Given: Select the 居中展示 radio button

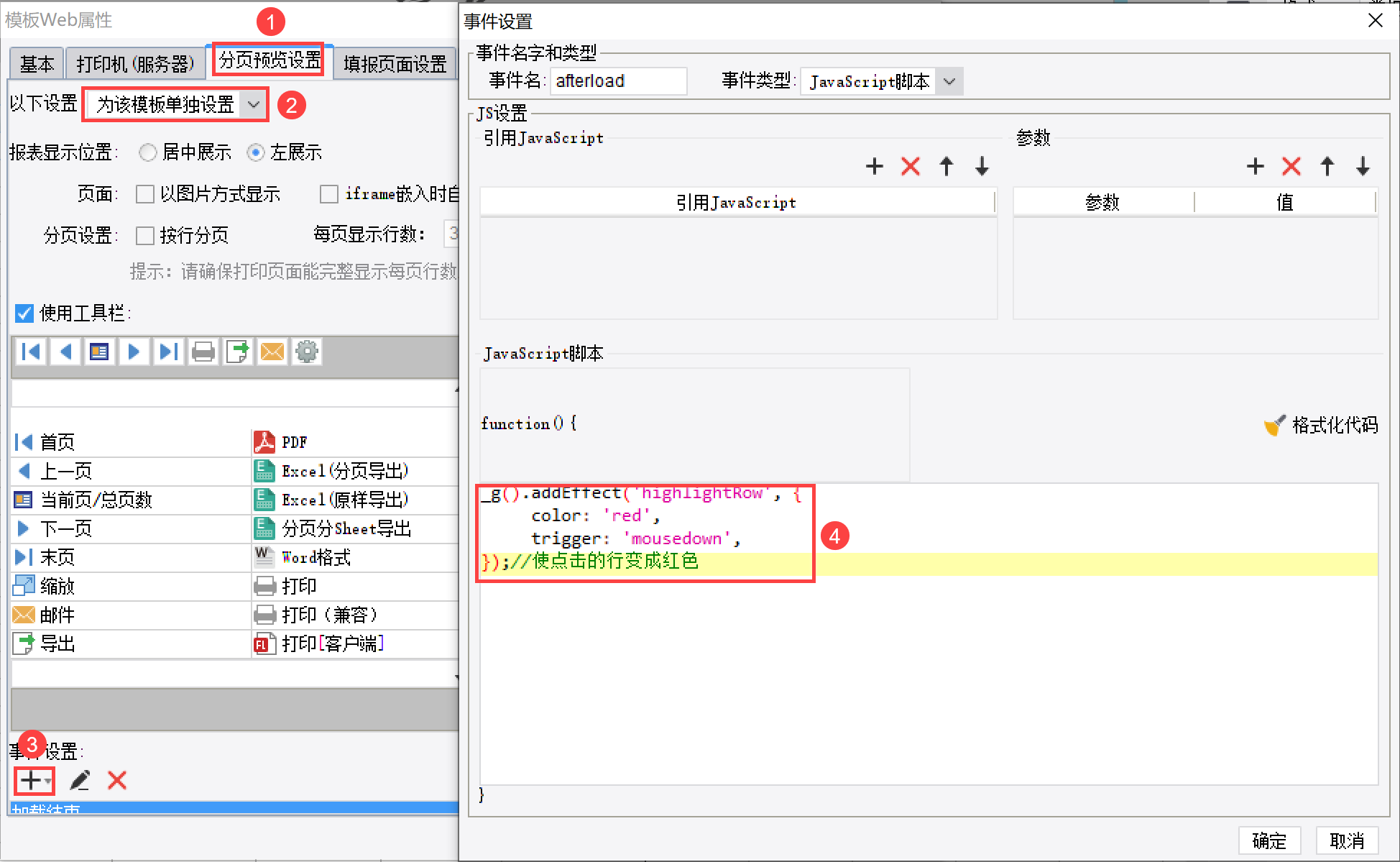Looking at the screenshot, I should 147,152.
